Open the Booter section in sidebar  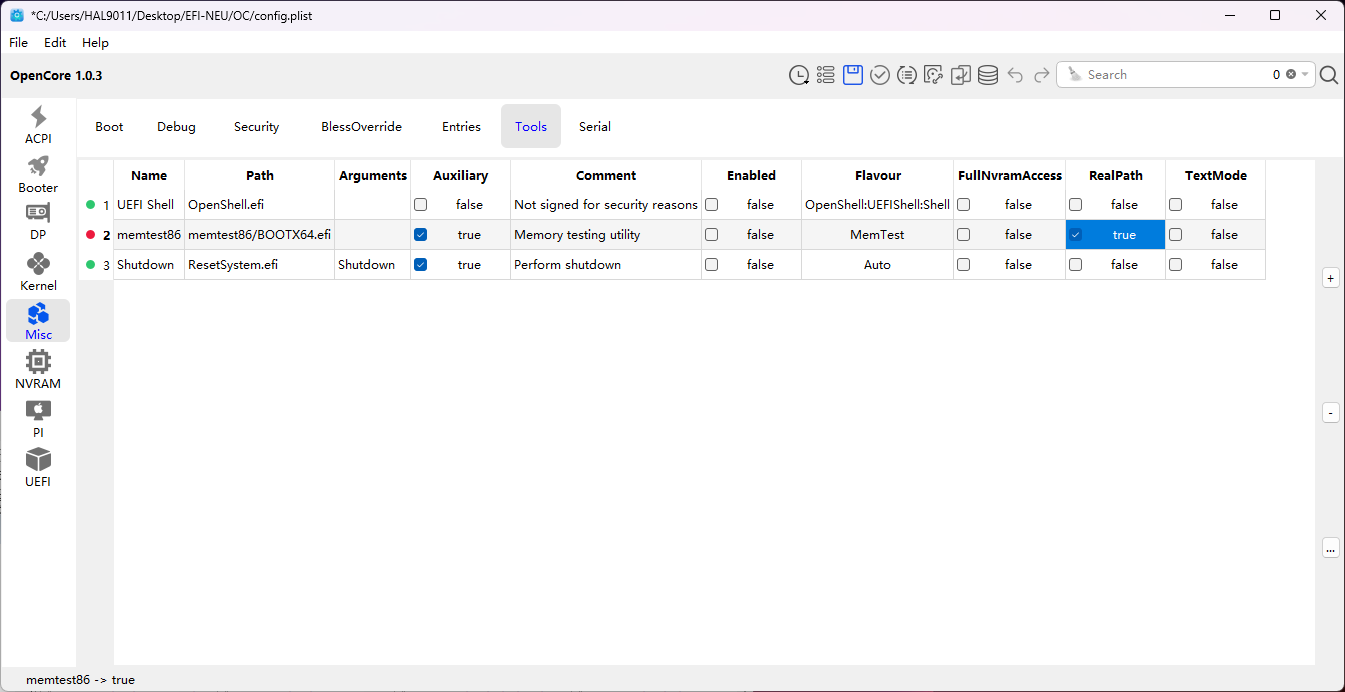click(38, 175)
